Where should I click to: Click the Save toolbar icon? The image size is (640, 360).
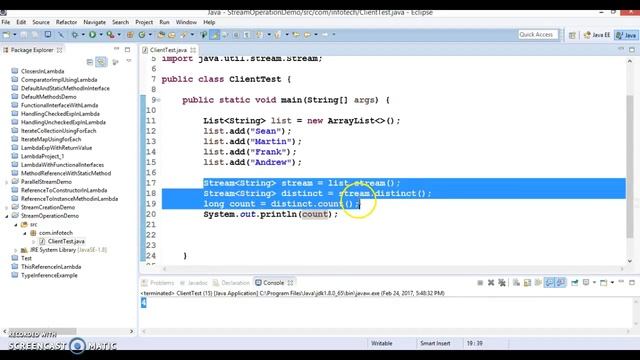coord(24,35)
